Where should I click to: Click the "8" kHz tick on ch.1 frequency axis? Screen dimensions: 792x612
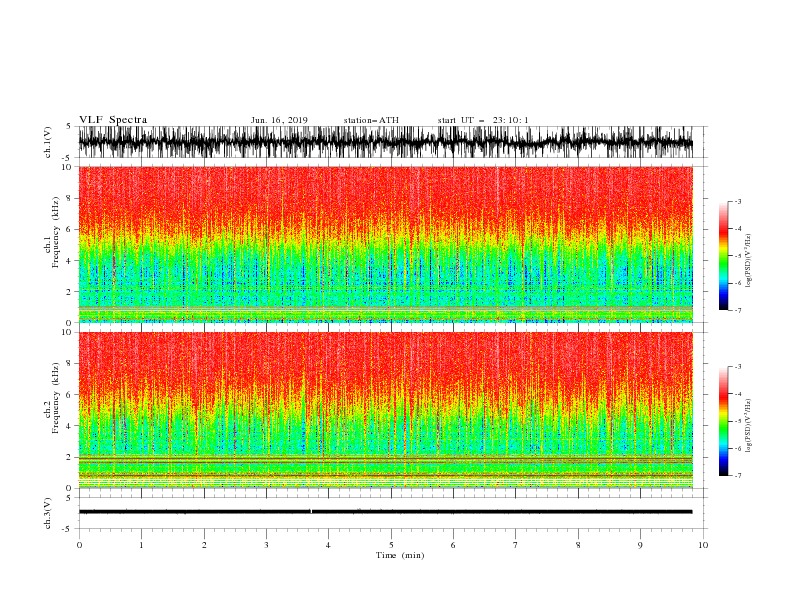(x=69, y=198)
